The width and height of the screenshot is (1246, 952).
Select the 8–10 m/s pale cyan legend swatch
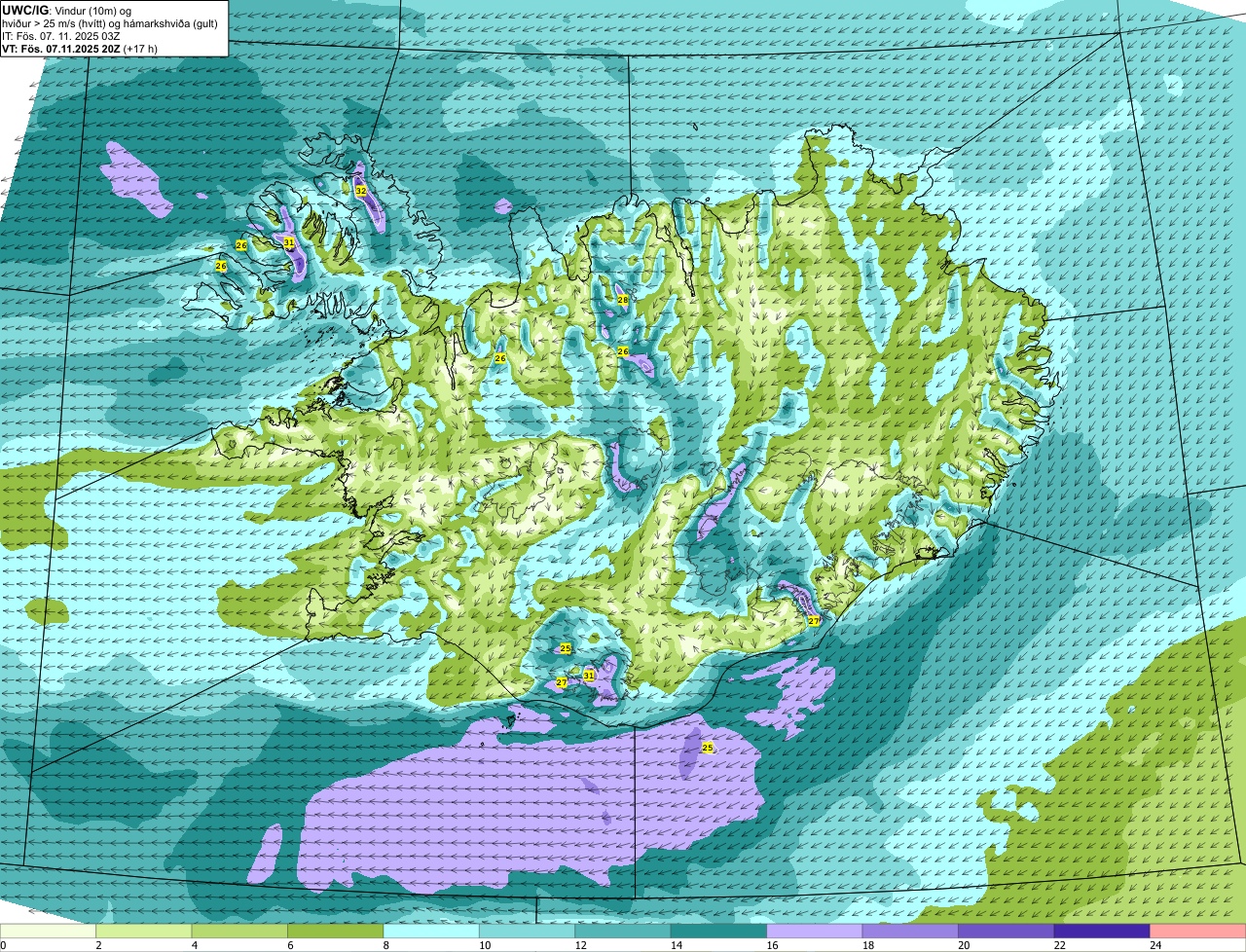(x=432, y=932)
